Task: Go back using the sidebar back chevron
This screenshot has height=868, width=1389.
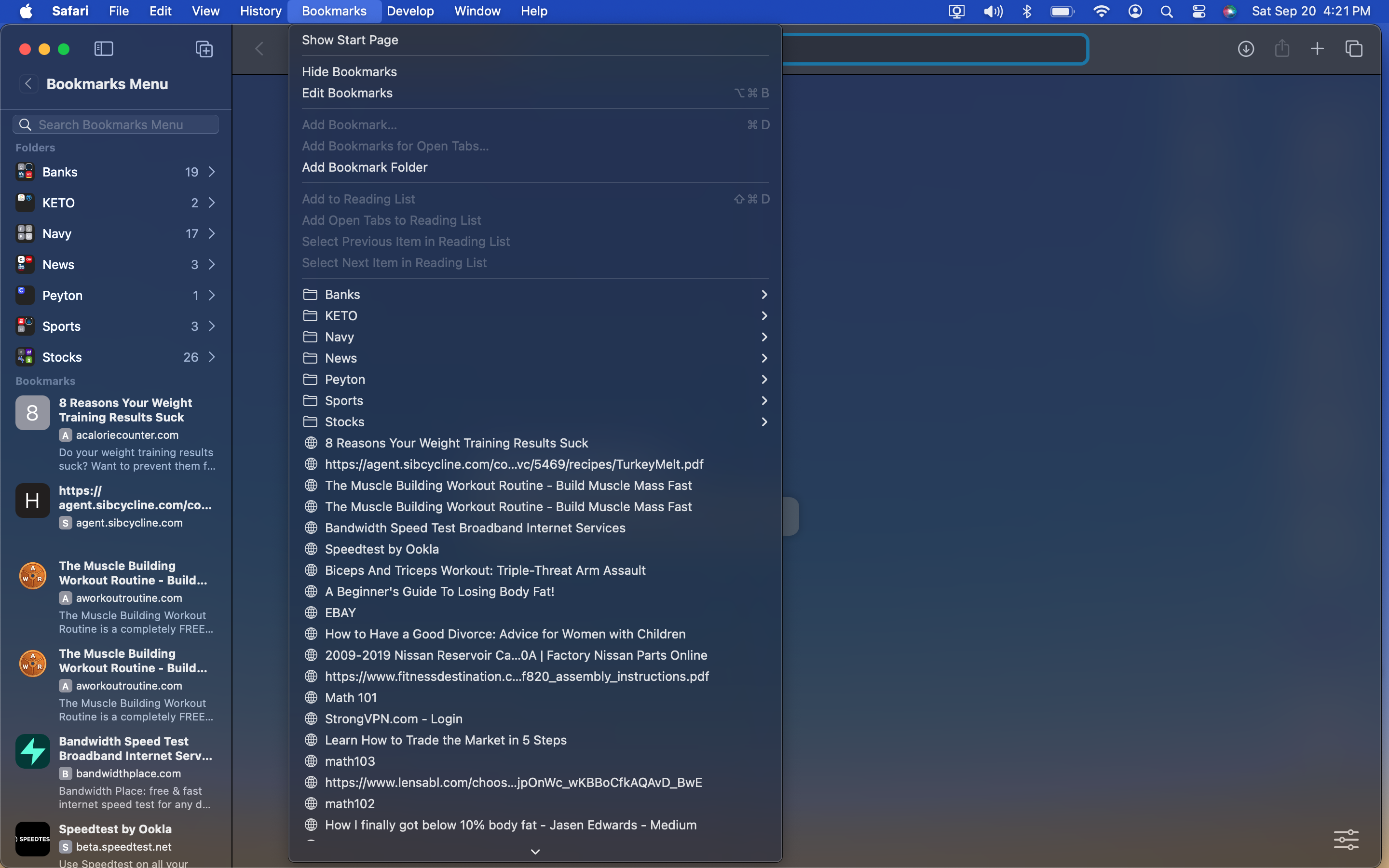Action: pyautogui.click(x=28, y=84)
